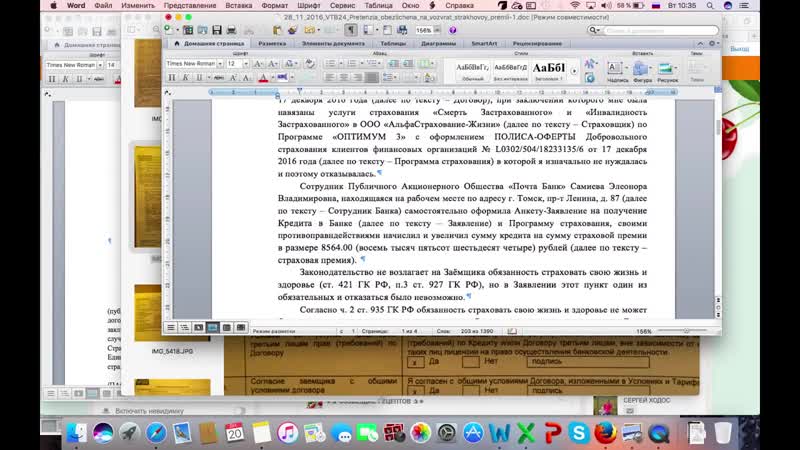The image size is (800, 450).
Task: Switch to the Рецензирование ribbon tab
Action: [x=537, y=44]
